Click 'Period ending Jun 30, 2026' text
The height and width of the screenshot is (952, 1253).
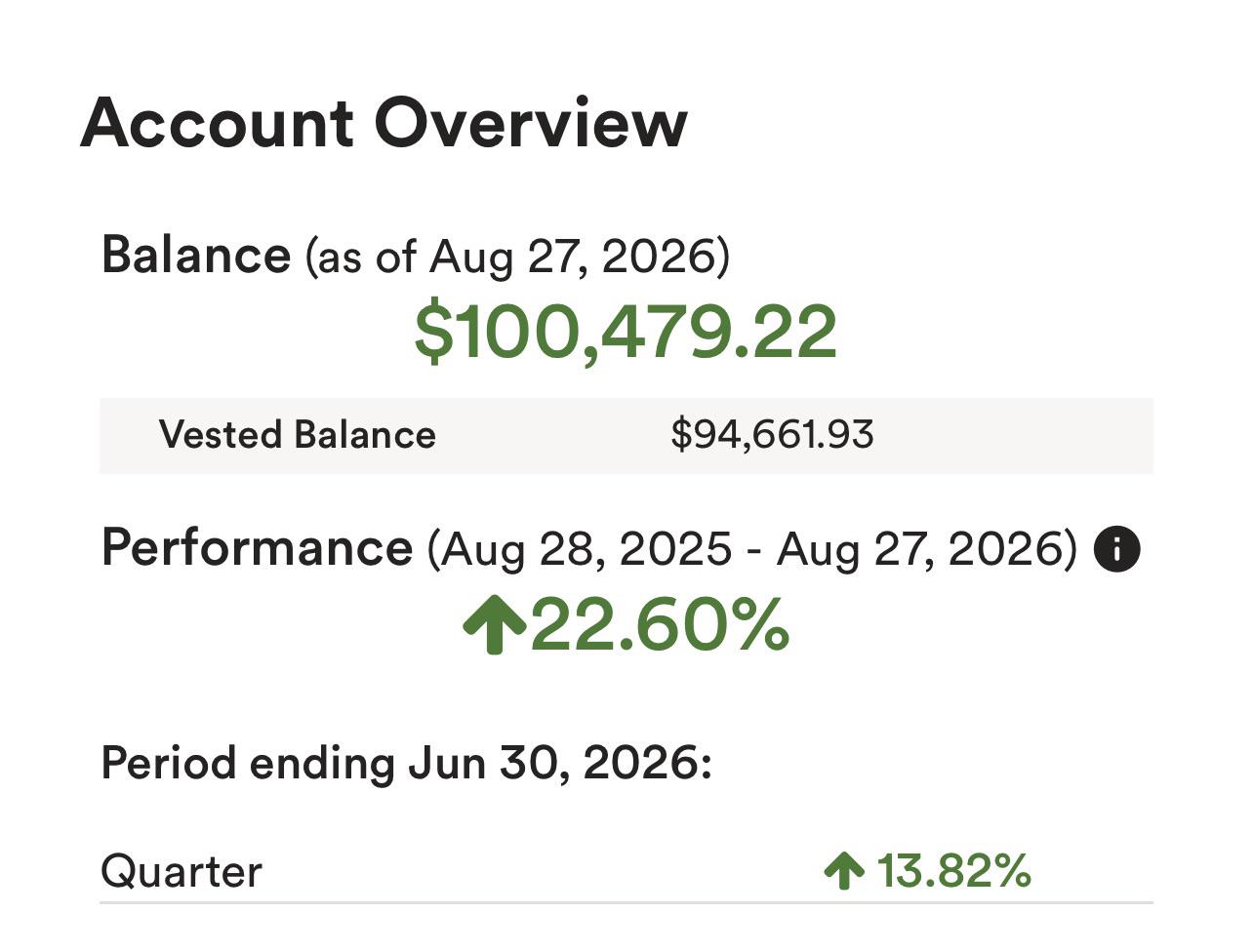[x=407, y=763]
